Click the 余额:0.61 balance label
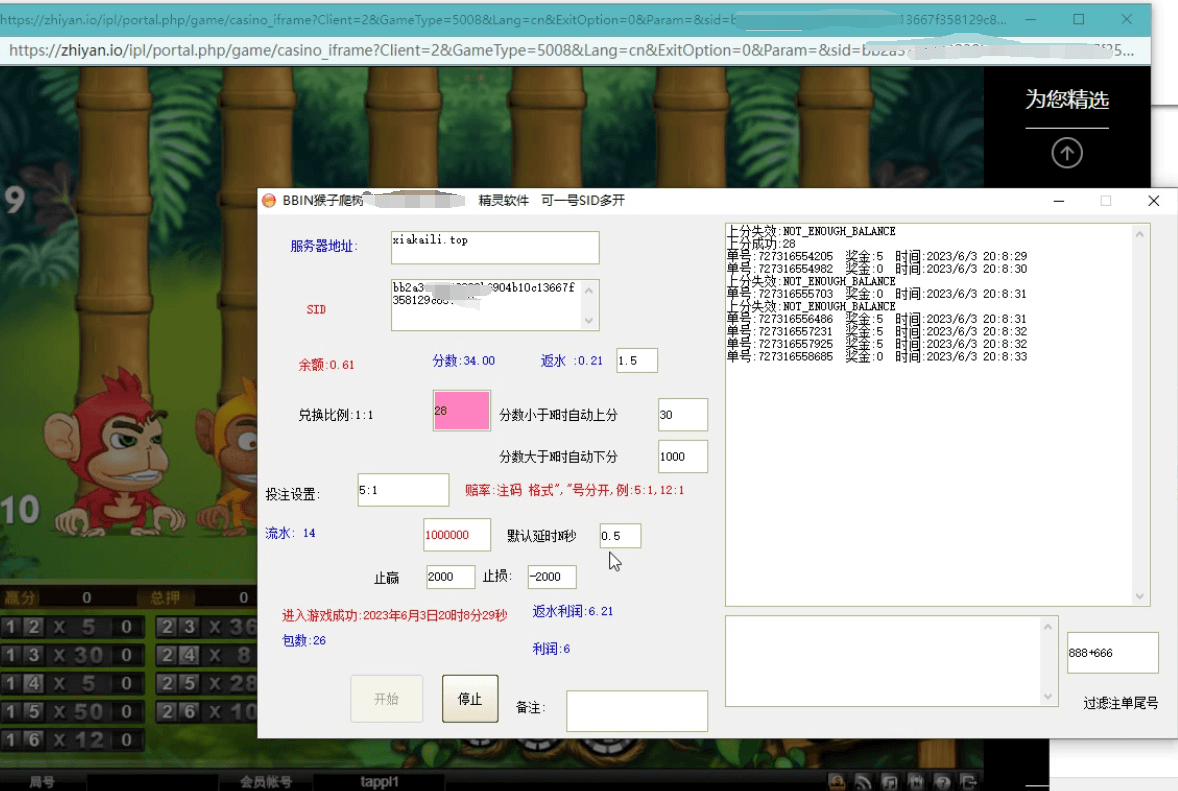1178x791 pixels. coord(326,364)
